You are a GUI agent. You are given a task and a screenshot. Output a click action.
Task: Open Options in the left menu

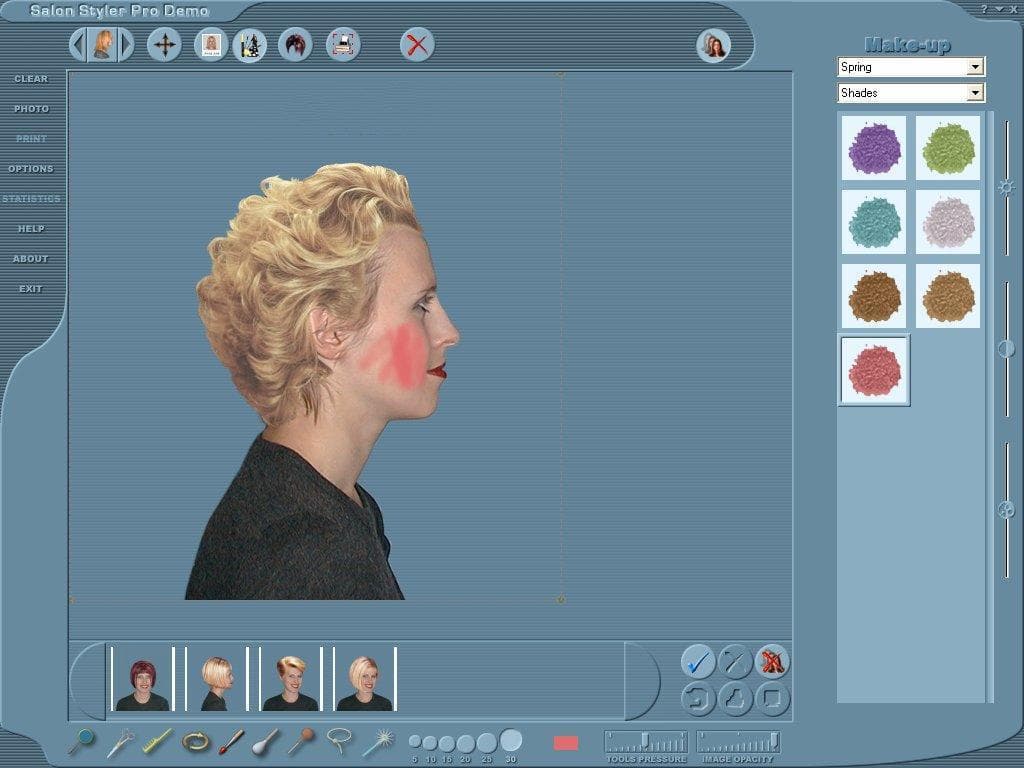[31, 169]
